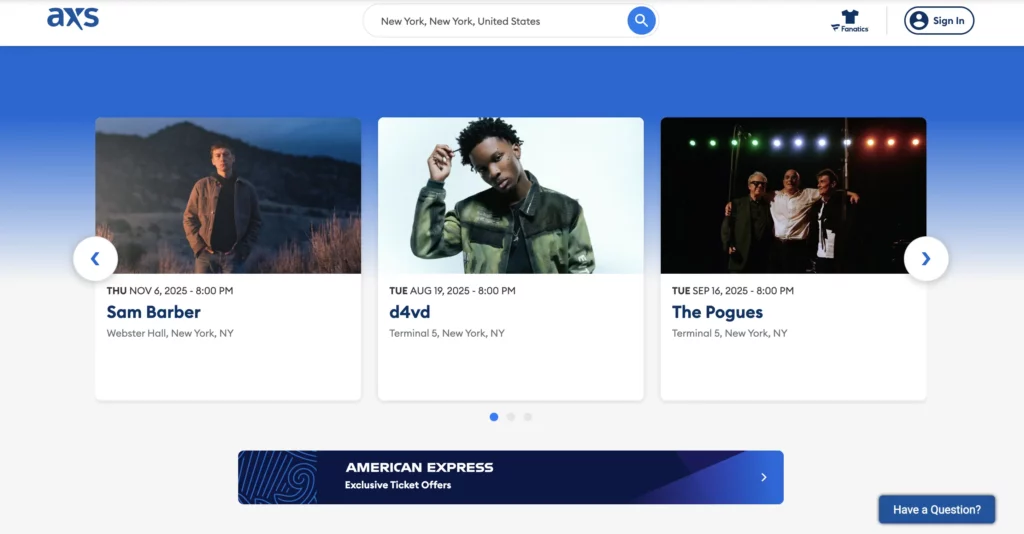Select the third carousel page dot
The height and width of the screenshot is (534, 1024).
pos(528,417)
